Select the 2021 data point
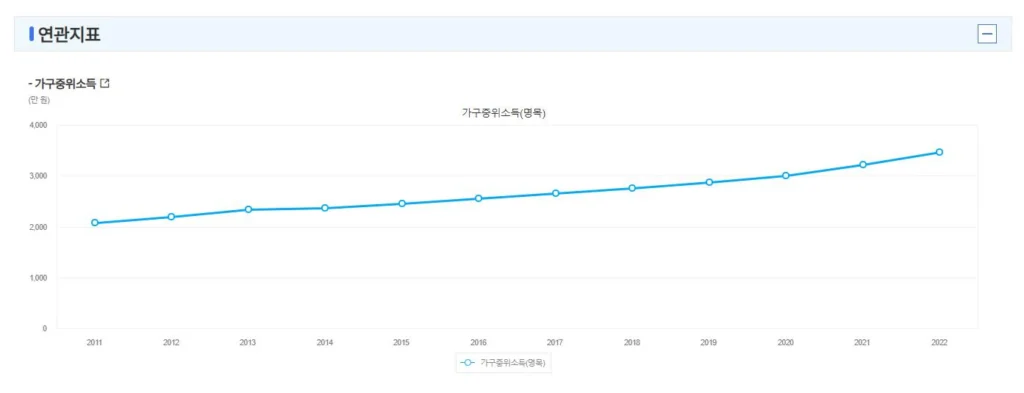The width and height of the screenshot is (1024, 393). point(863,165)
